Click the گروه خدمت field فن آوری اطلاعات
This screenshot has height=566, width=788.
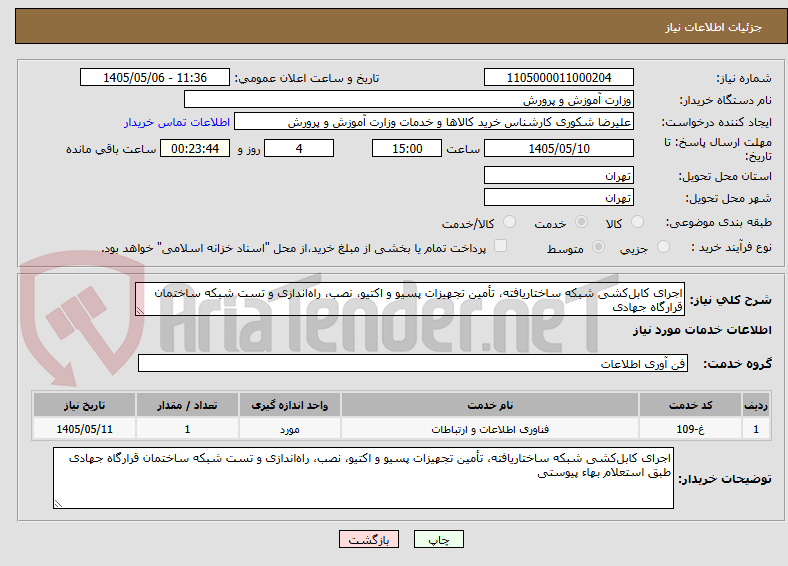pyautogui.click(x=413, y=363)
